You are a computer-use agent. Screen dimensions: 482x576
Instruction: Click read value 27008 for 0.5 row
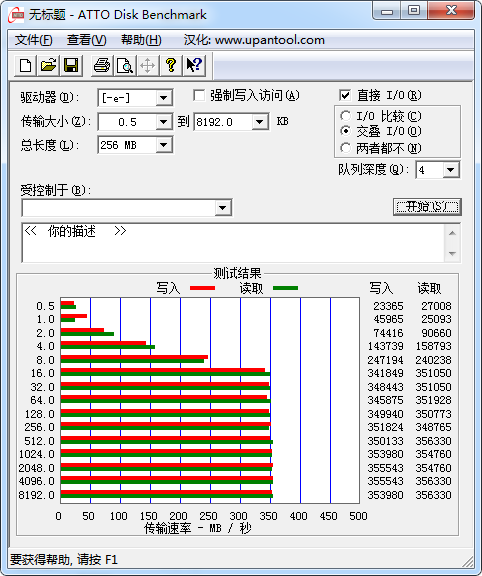point(436,306)
